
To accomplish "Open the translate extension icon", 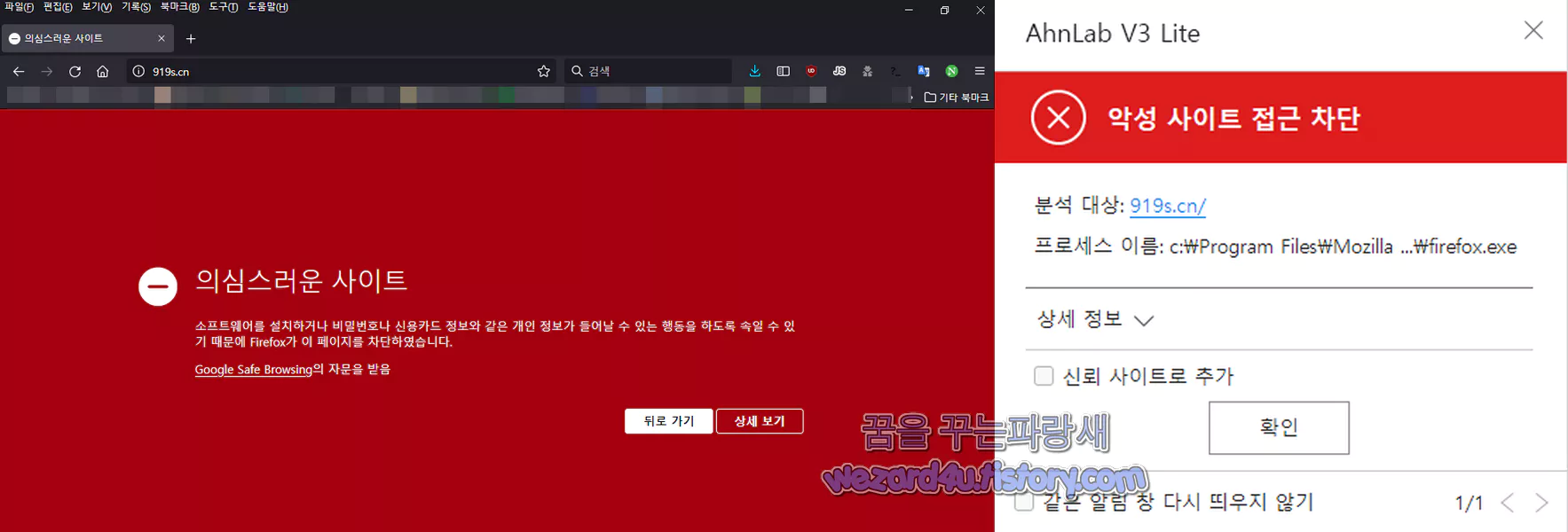I will (x=924, y=71).
